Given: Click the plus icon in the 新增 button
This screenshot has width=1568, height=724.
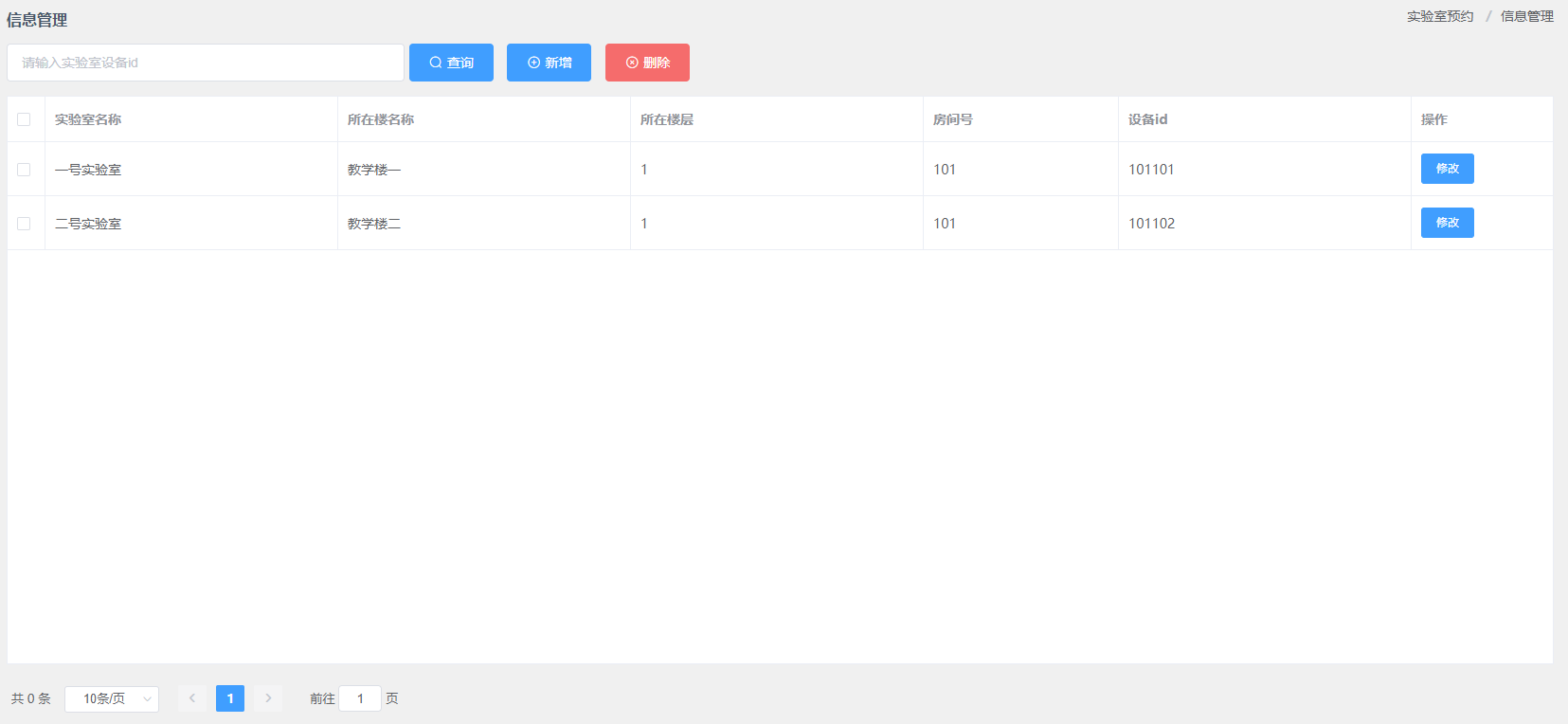Looking at the screenshot, I should click(x=533, y=63).
